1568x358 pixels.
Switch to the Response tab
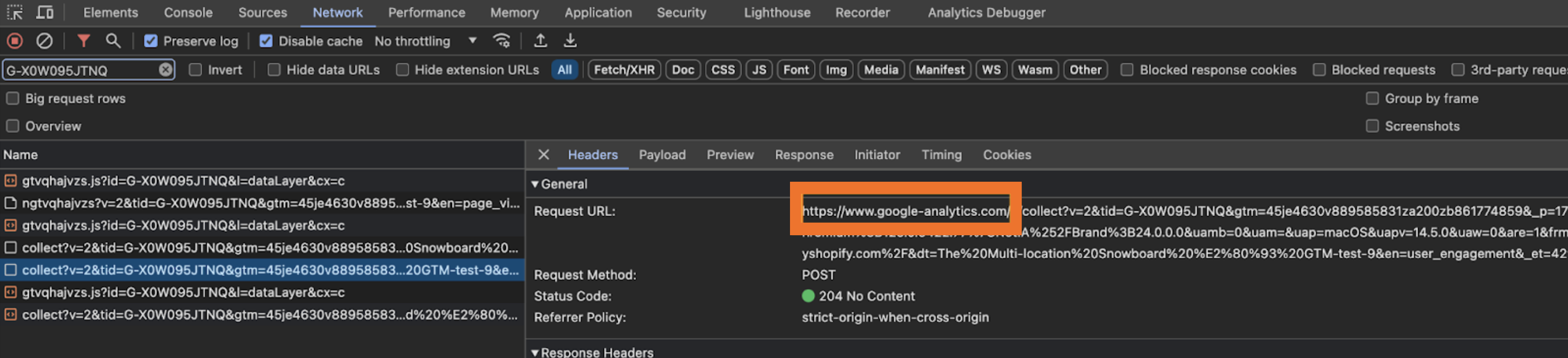pos(804,154)
